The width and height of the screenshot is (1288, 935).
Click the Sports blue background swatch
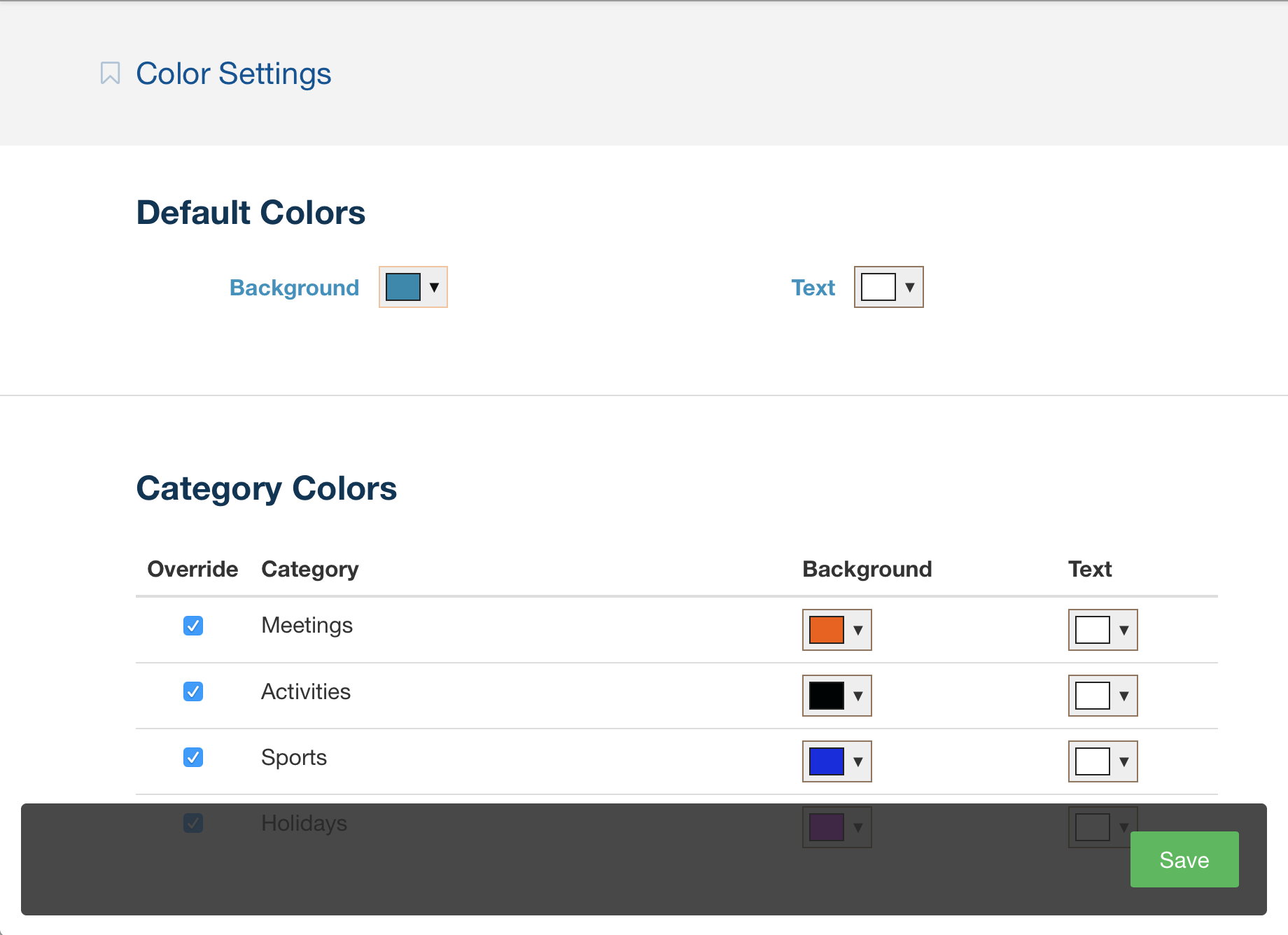click(827, 761)
